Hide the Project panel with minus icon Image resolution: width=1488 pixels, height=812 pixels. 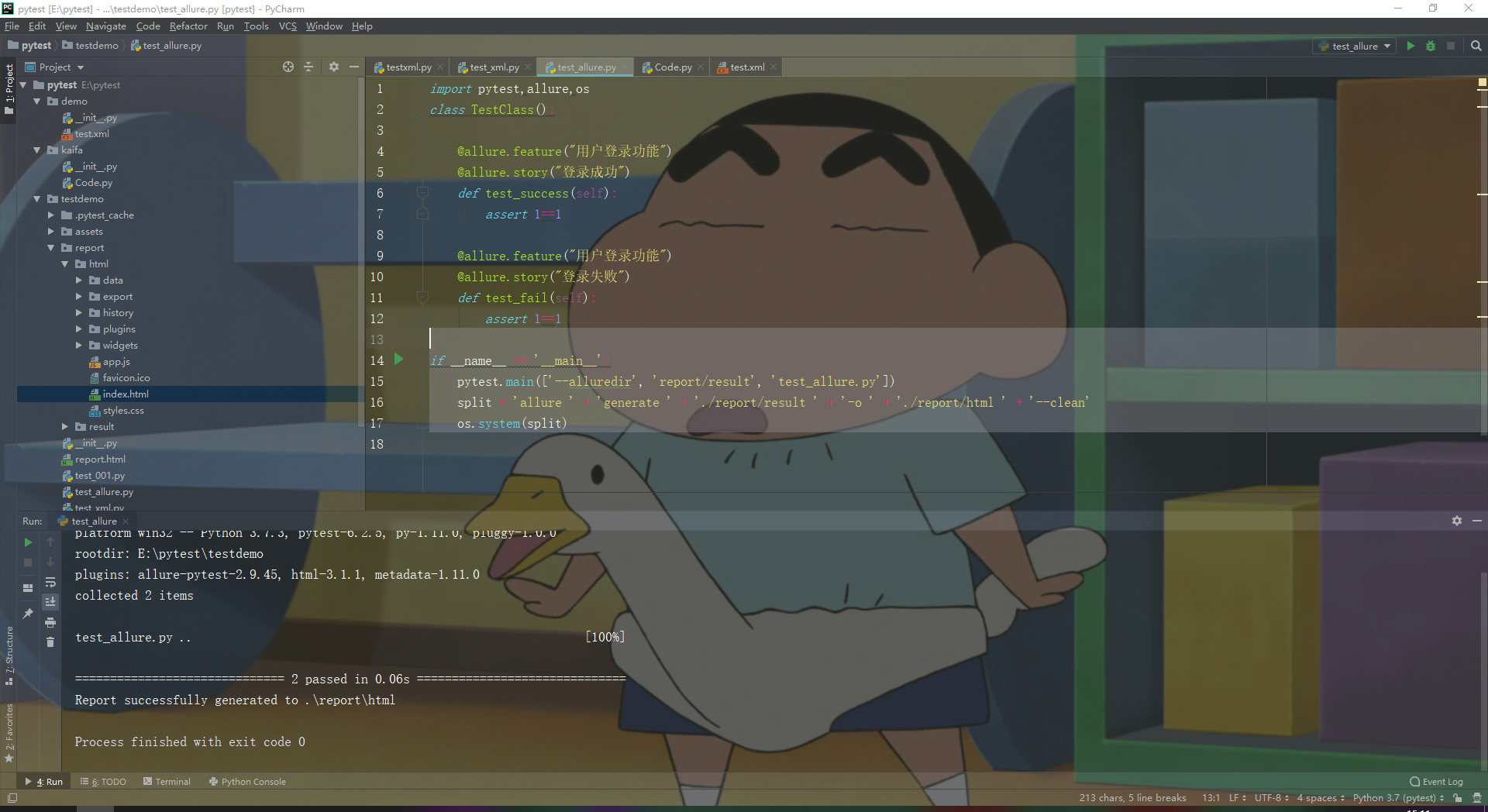click(x=354, y=67)
